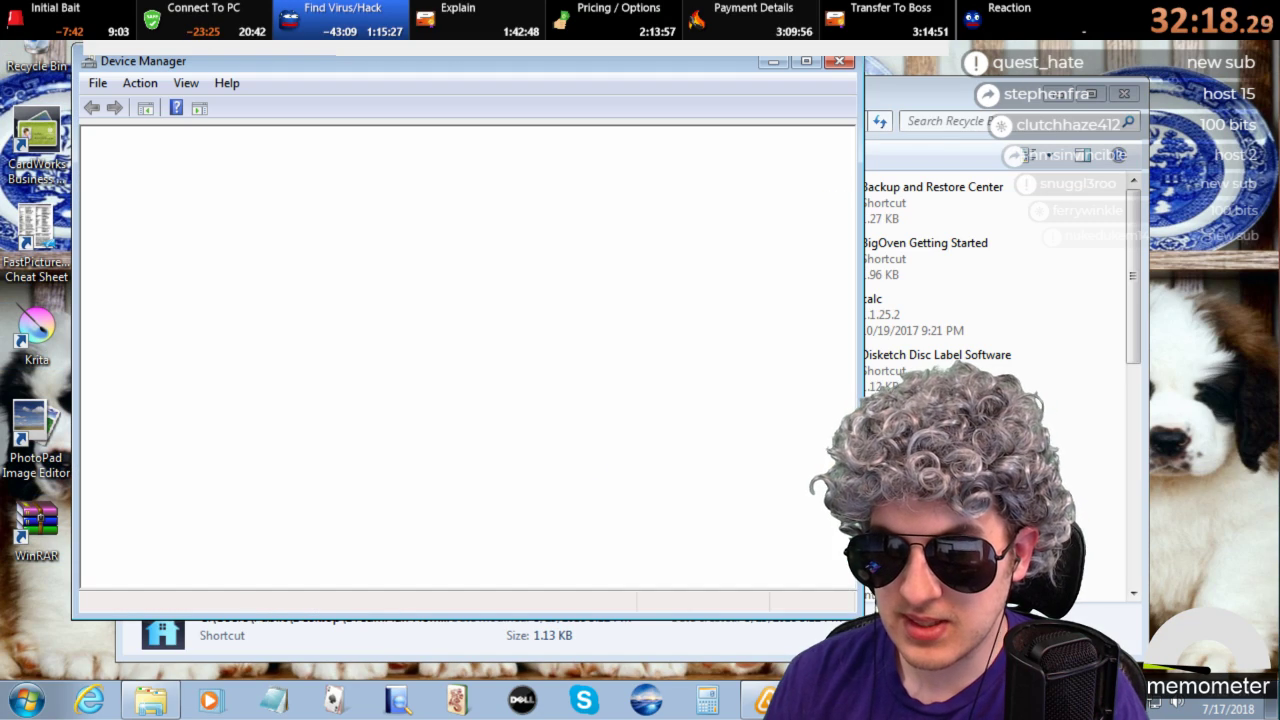The height and width of the screenshot is (720, 1280).
Task: Select the Transfer To Boss timer segment
Action: (887, 20)
